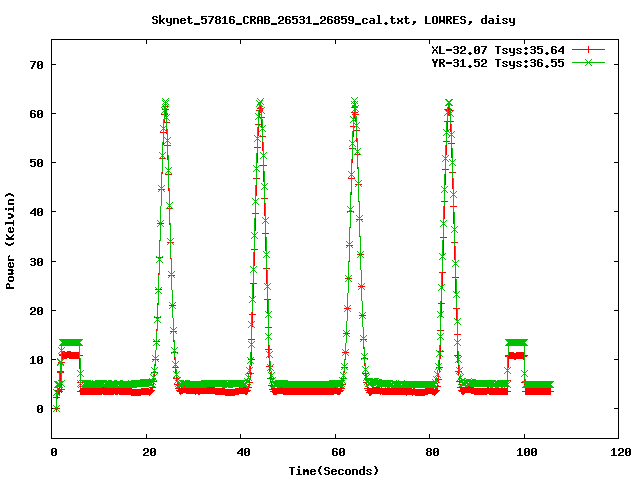Click the x-axis tick label 60
This screenshot has height=480, width=640.
pos(338,452)
